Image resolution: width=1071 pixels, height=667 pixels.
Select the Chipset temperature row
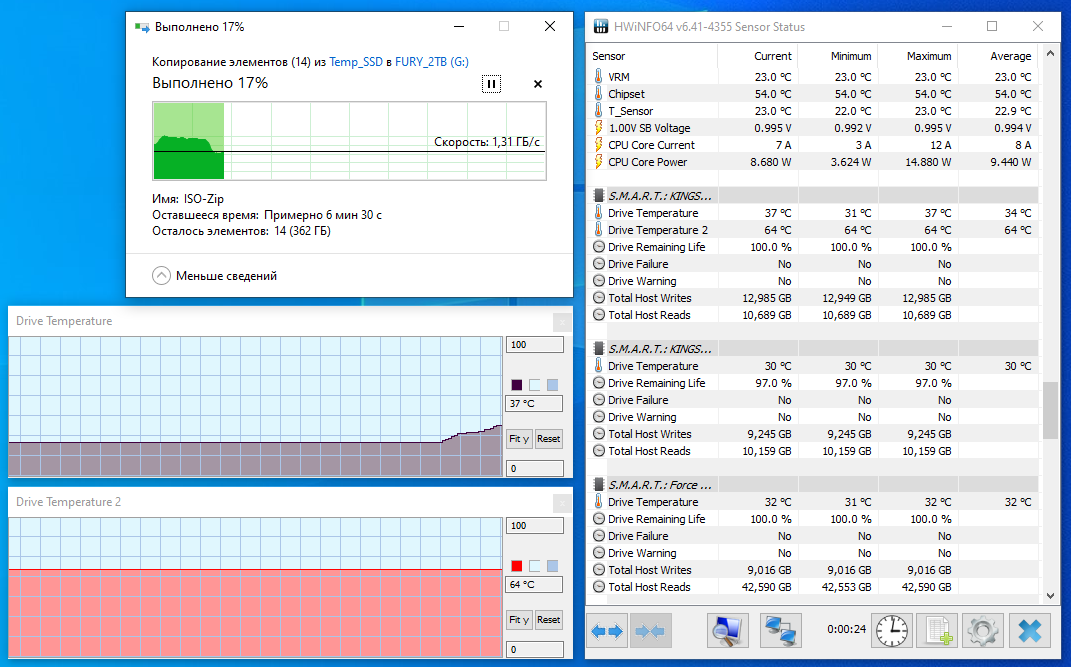click(813, 94)
